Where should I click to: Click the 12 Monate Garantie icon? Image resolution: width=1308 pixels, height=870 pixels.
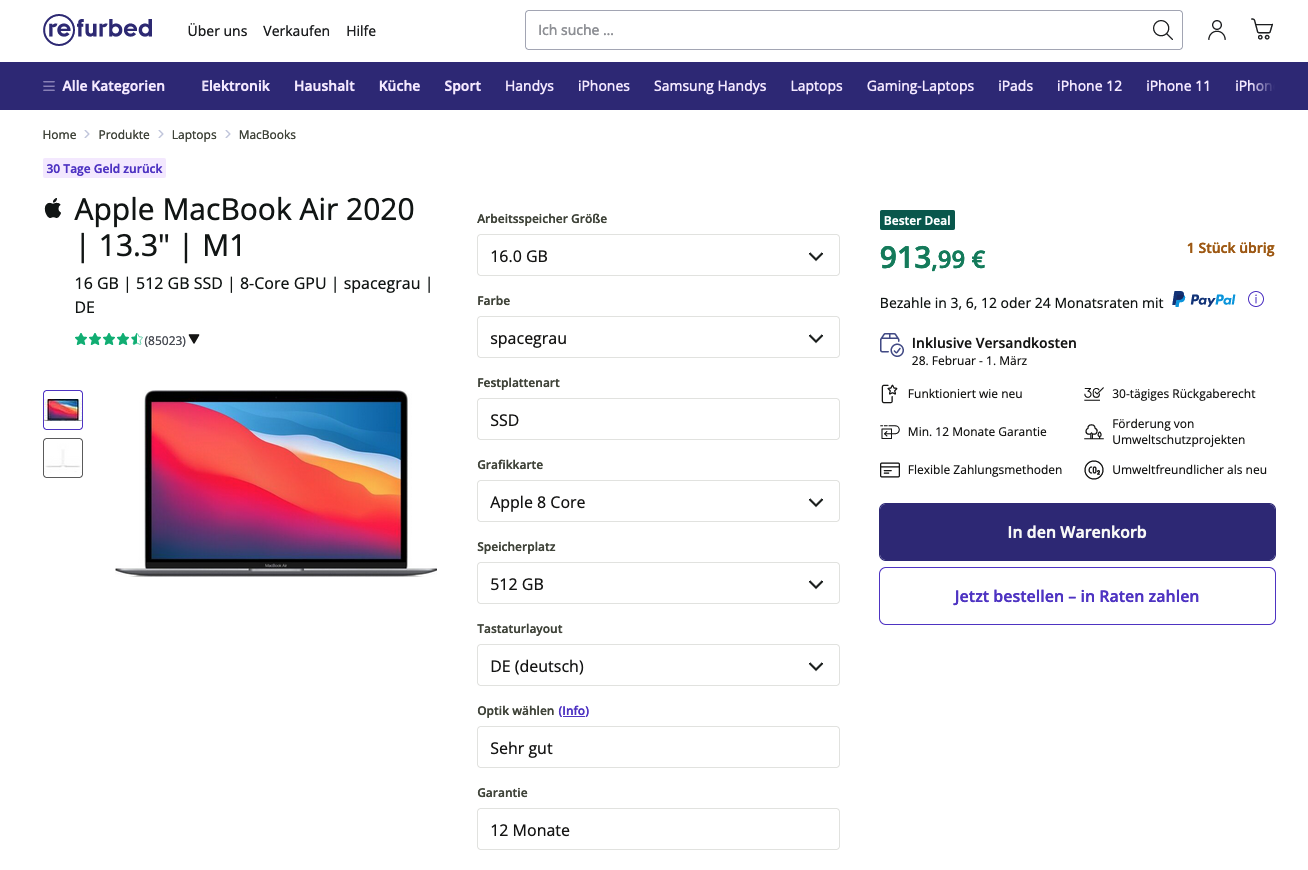coord(889,432)
